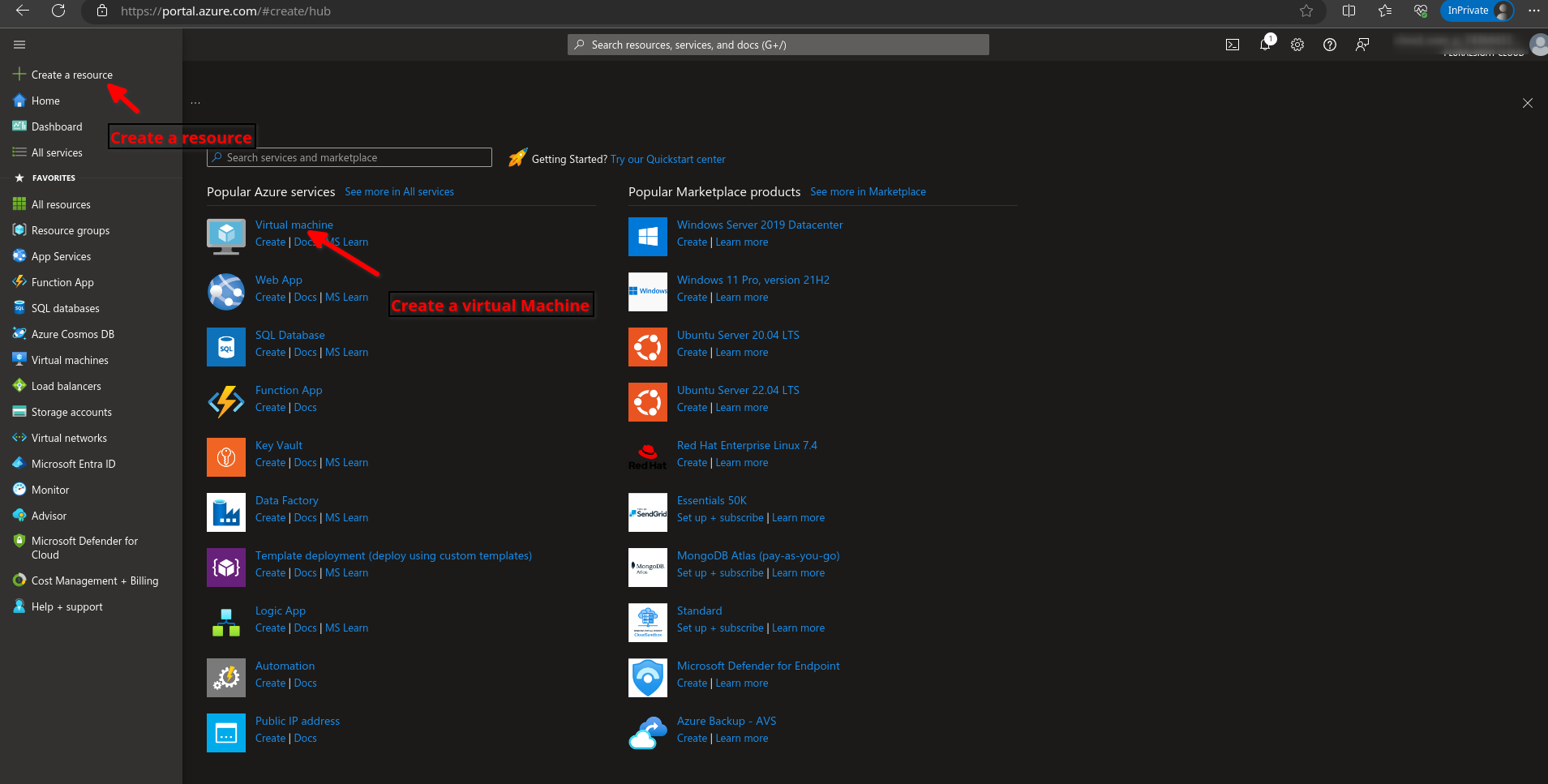Open the Cloud Shell icon in header

pos(1232,45)
